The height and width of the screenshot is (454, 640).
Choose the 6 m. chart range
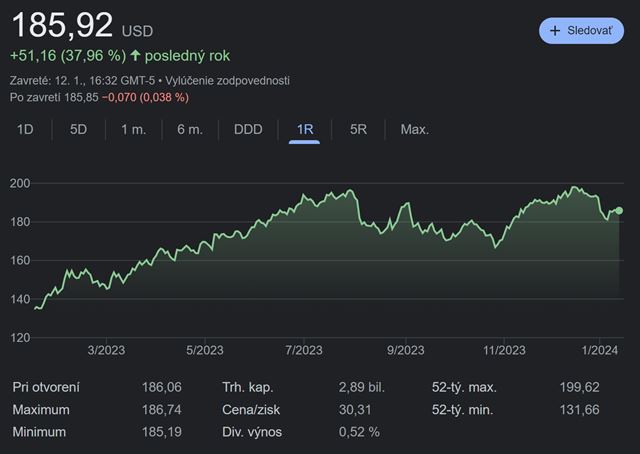(189, 130)
